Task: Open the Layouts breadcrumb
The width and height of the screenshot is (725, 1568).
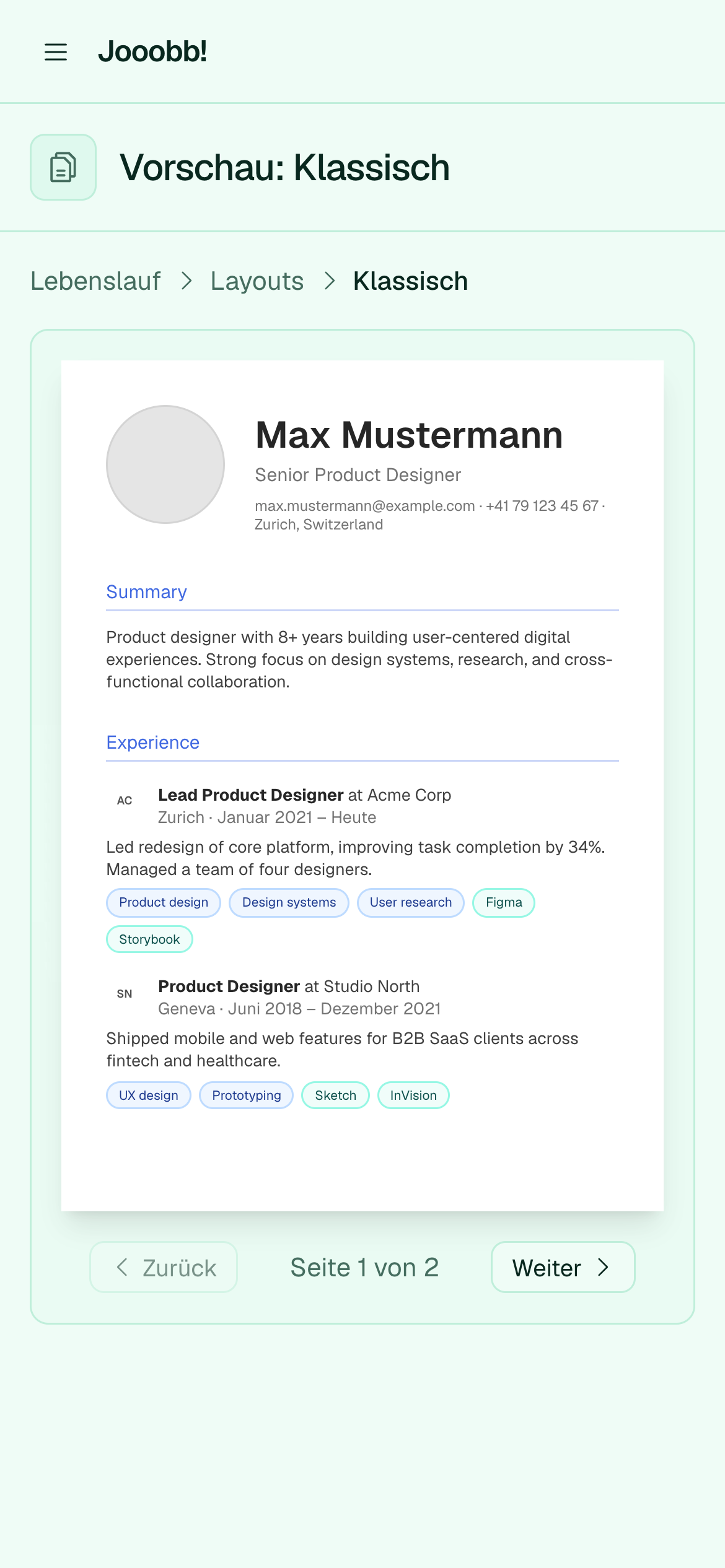Action: point(257,281)
